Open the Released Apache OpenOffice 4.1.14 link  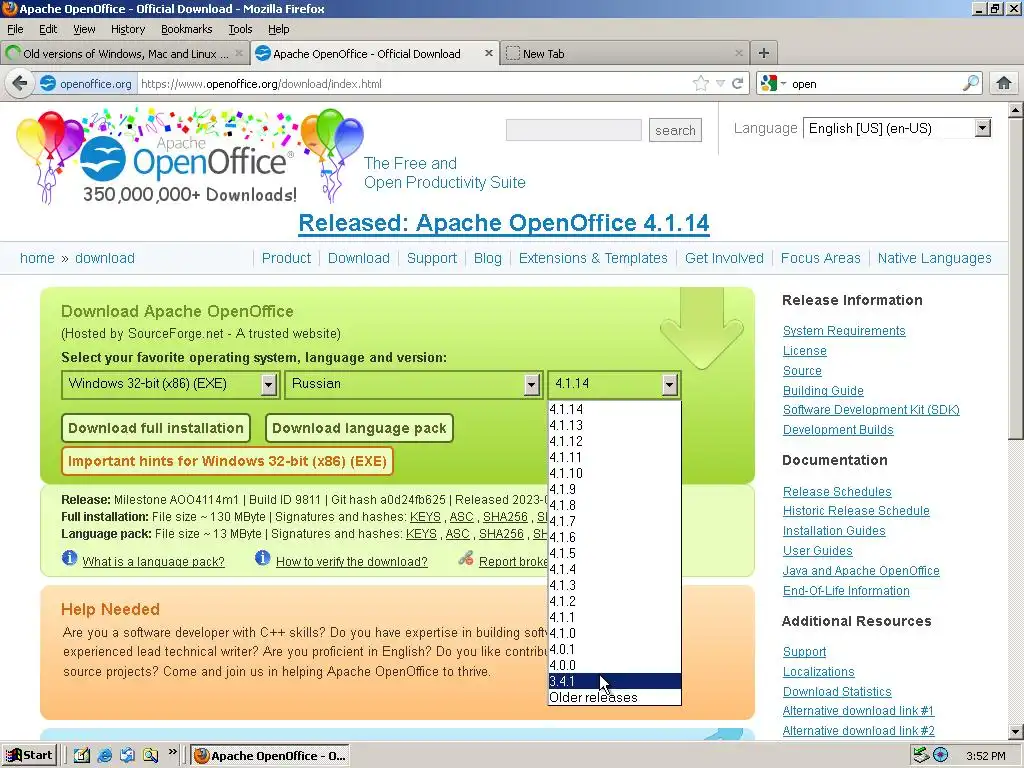(504, 223)
